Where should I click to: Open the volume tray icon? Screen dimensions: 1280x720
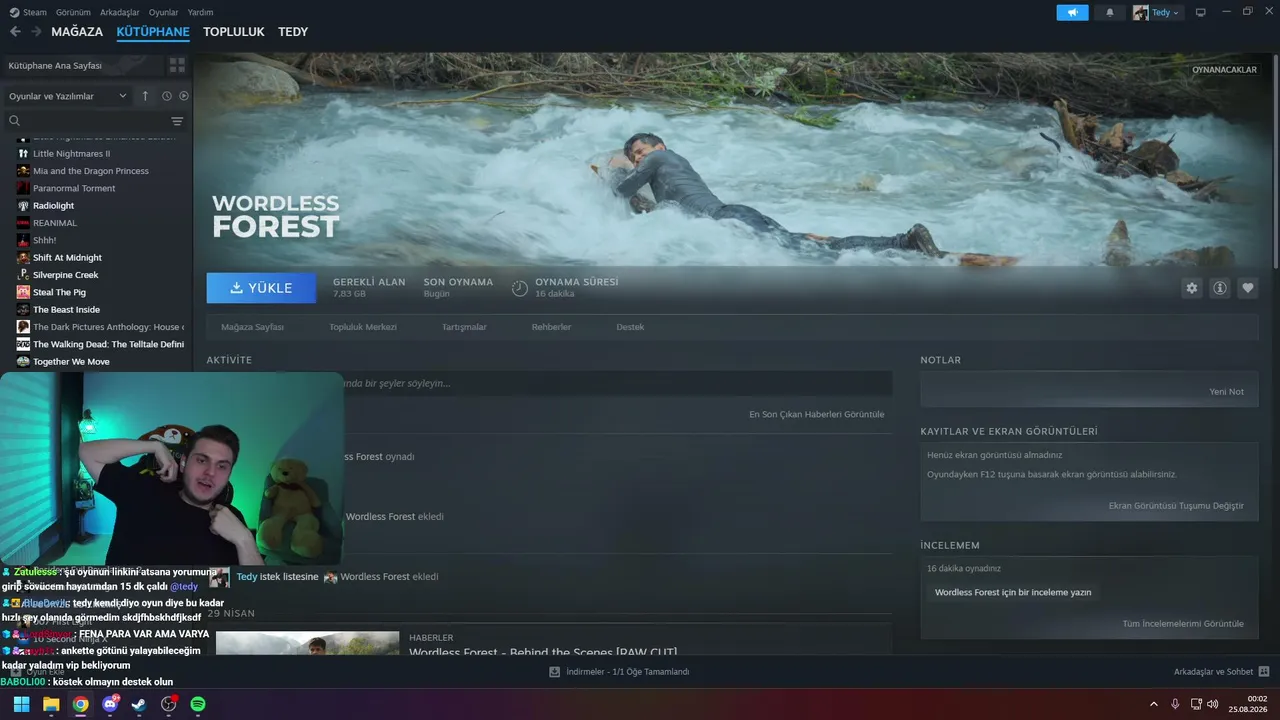(1212, 704)
